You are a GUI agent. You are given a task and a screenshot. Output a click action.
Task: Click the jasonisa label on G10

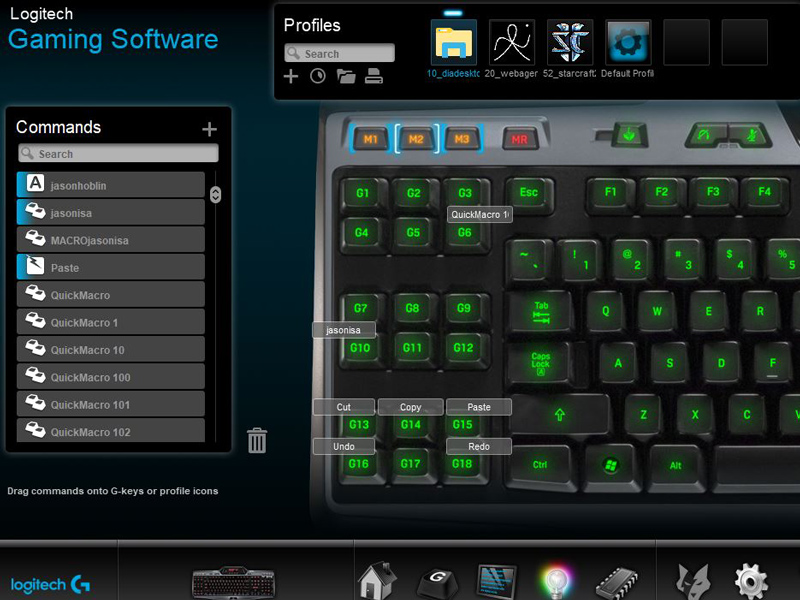tap(343, 330)
